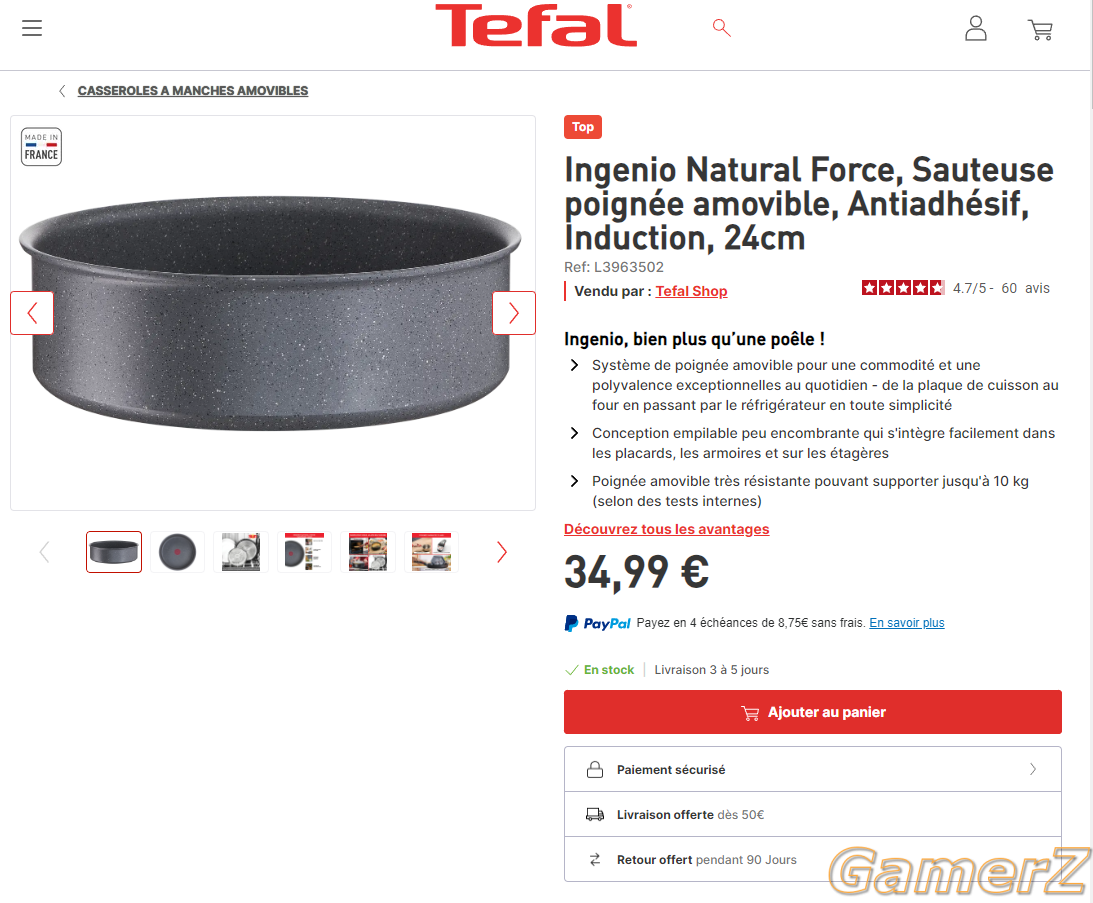Open the user account icon

975,29
